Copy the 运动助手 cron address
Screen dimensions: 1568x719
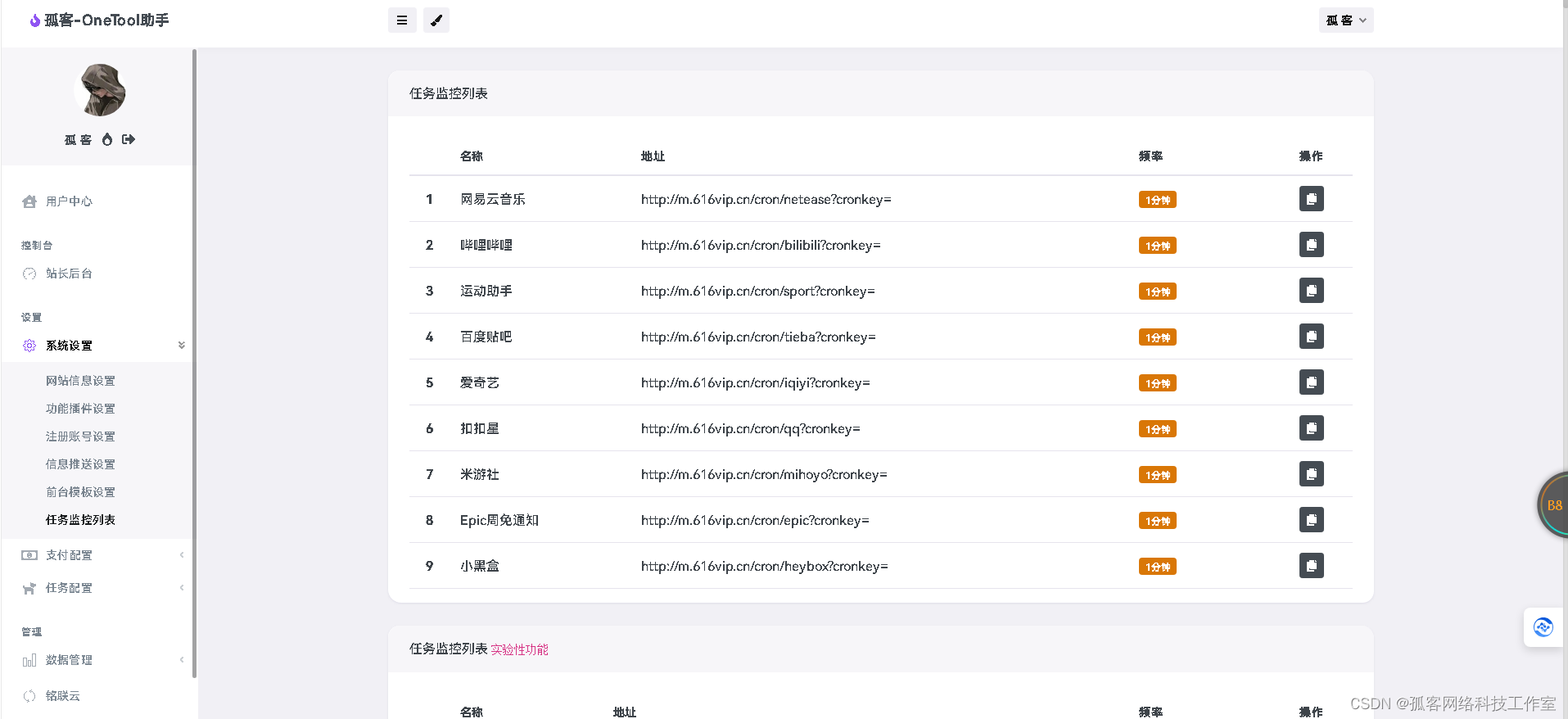click(x=1311, y=291)
